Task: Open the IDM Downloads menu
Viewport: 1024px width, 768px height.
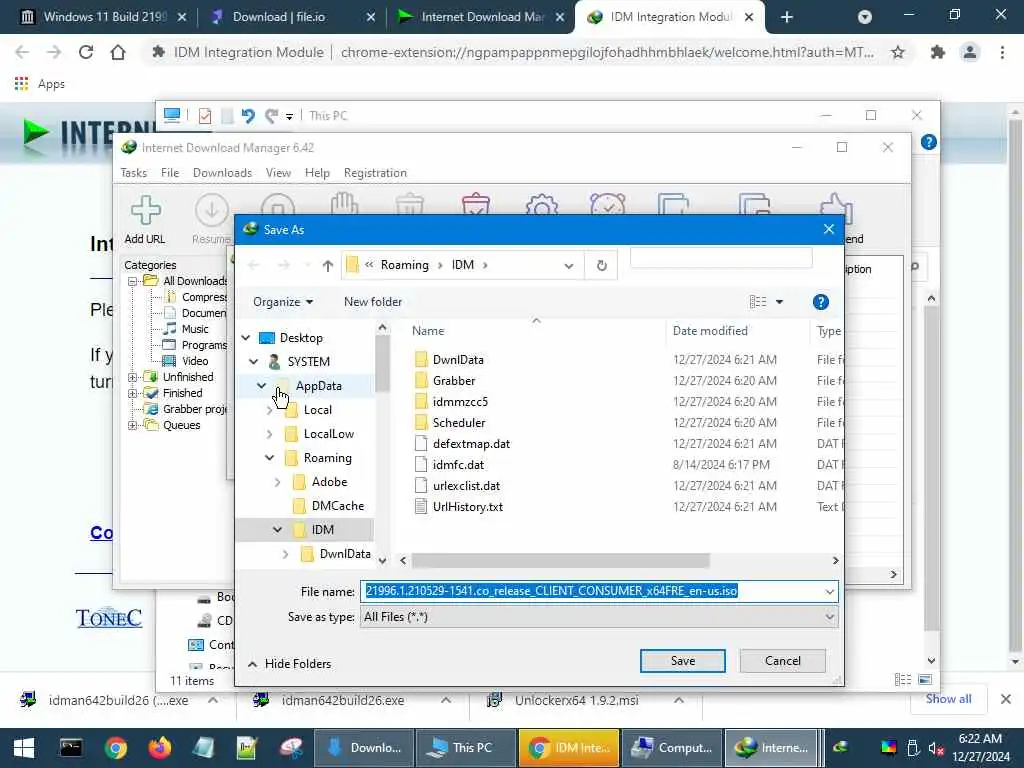Action: pyautogui.click(x=222, y=173)
